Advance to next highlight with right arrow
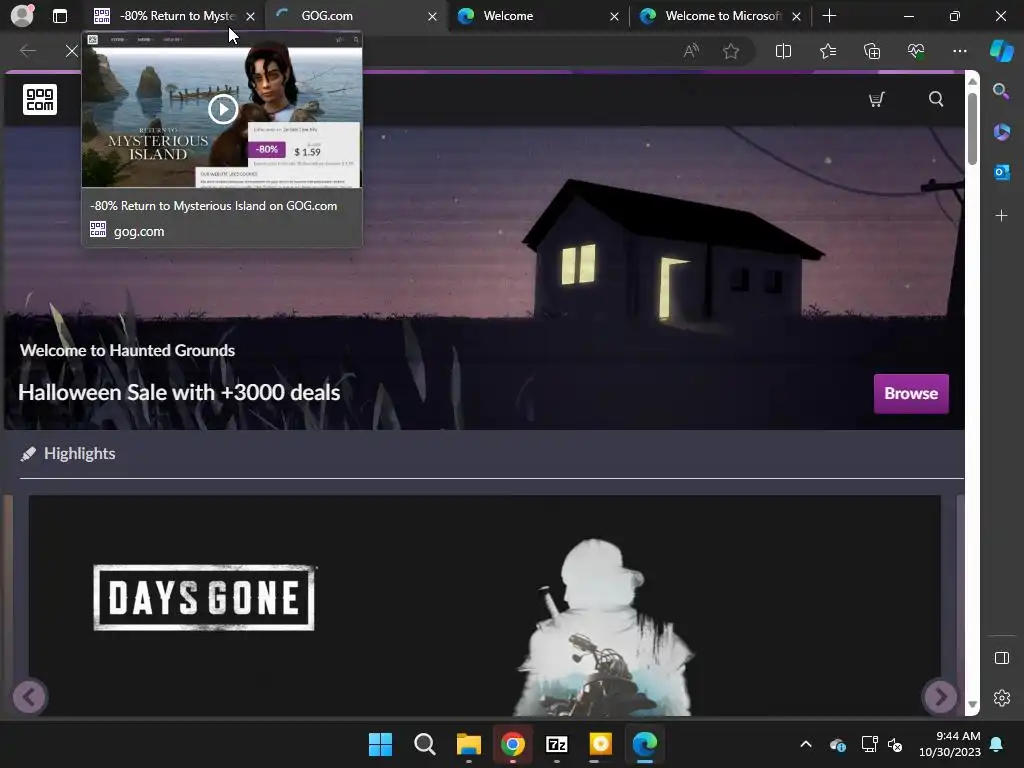This screenshot has height=768, width=1024. click(x=940, y=697)
